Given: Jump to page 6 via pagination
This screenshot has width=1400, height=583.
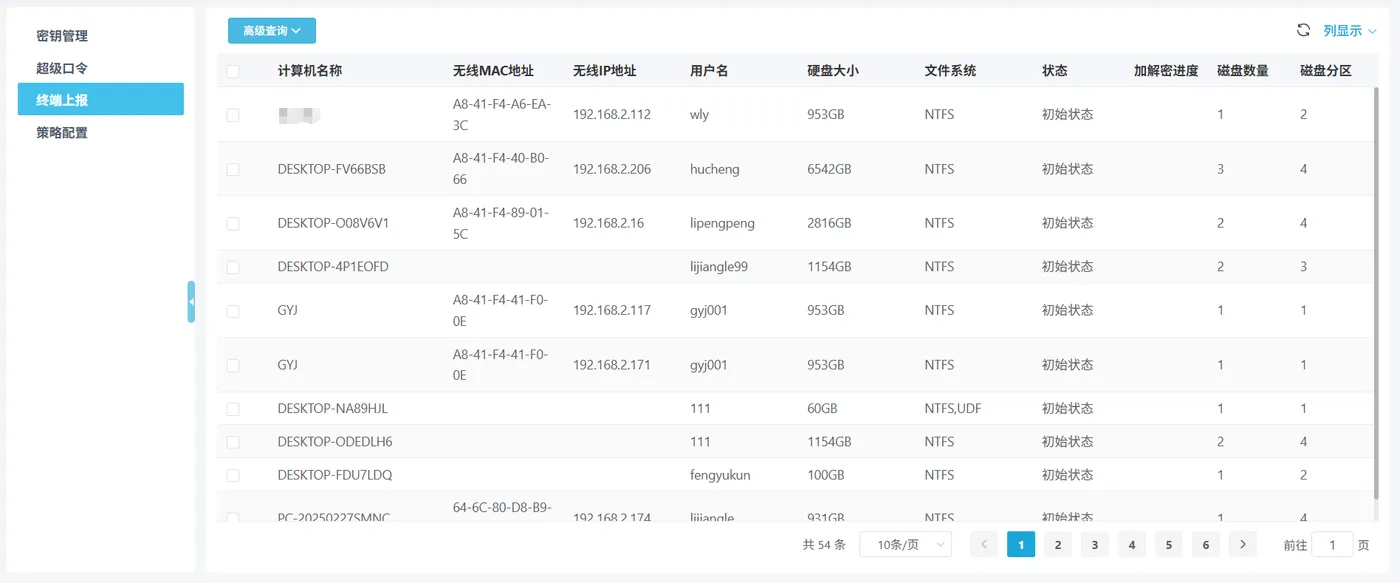Looking at the screenshot, I should [x=1205, y=544].
